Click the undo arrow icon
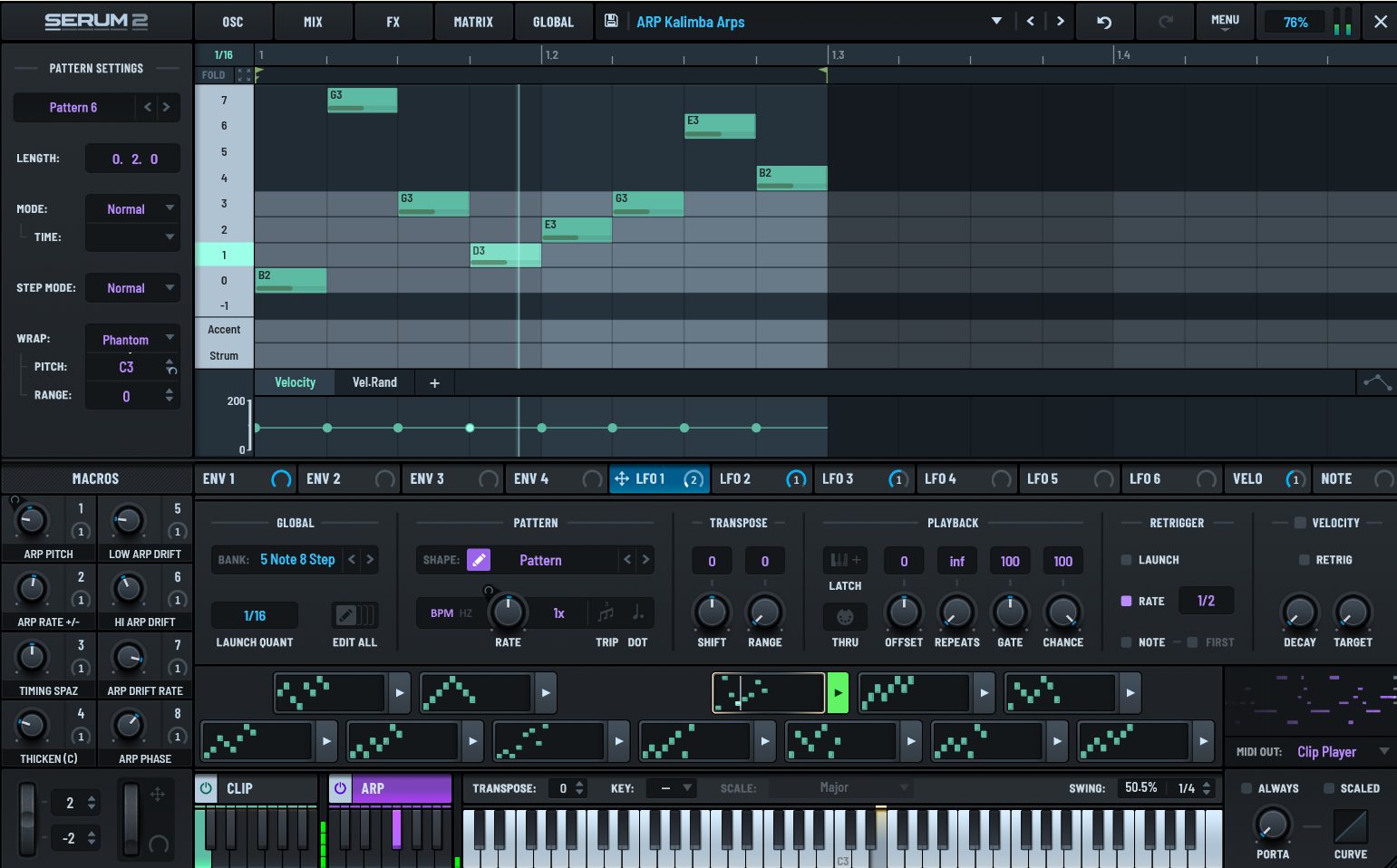The width and height of the screenshot is (1397, 868). click(x=1104, y=21)
